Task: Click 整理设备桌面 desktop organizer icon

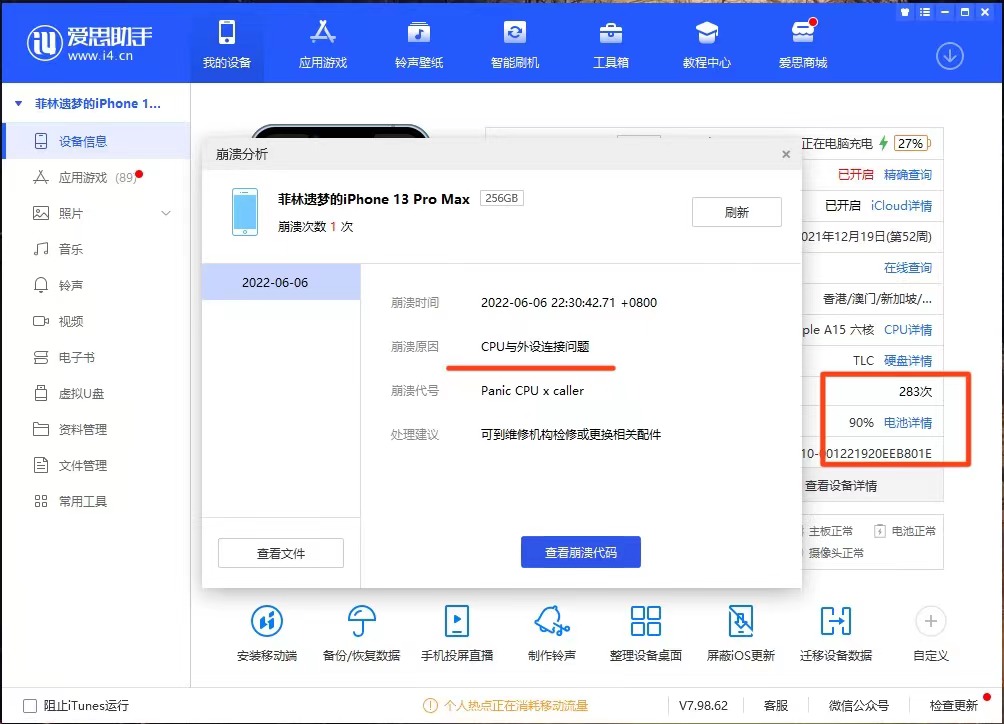Action: click(646, 622)
